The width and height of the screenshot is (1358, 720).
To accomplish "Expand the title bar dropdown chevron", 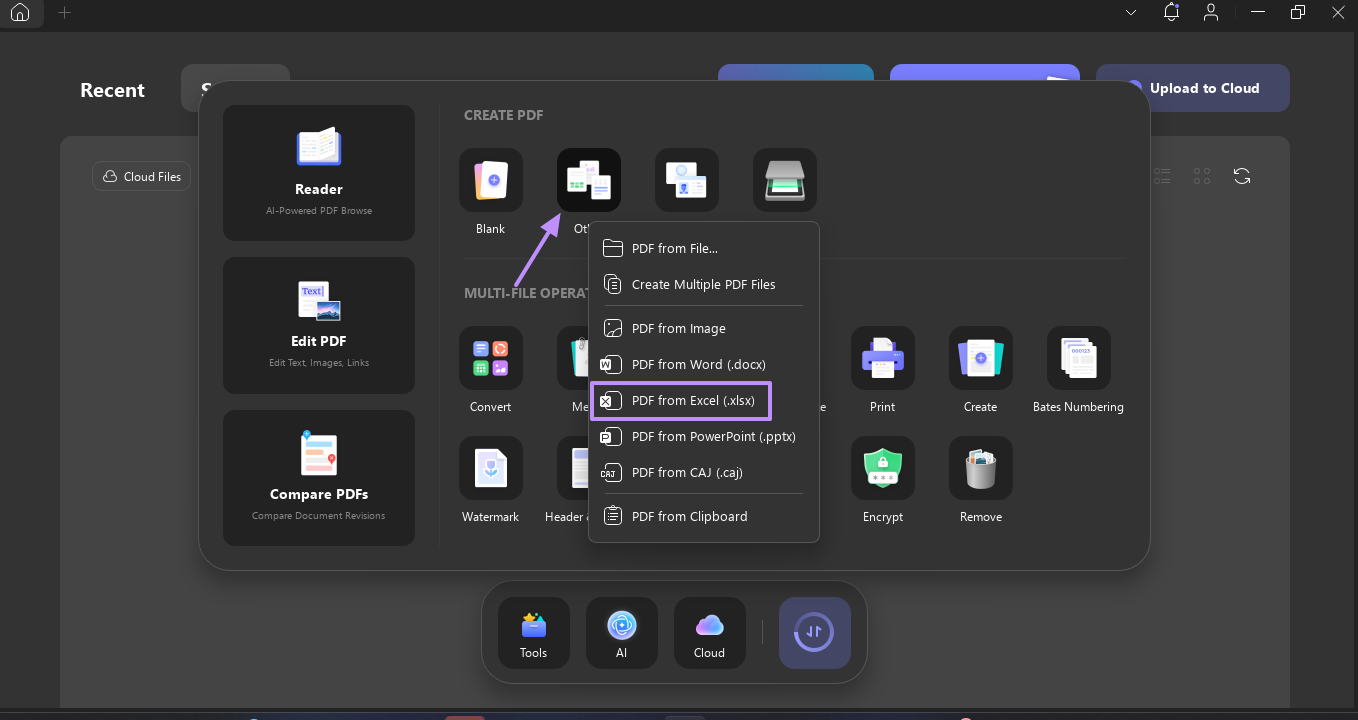I will point(1130,13).
